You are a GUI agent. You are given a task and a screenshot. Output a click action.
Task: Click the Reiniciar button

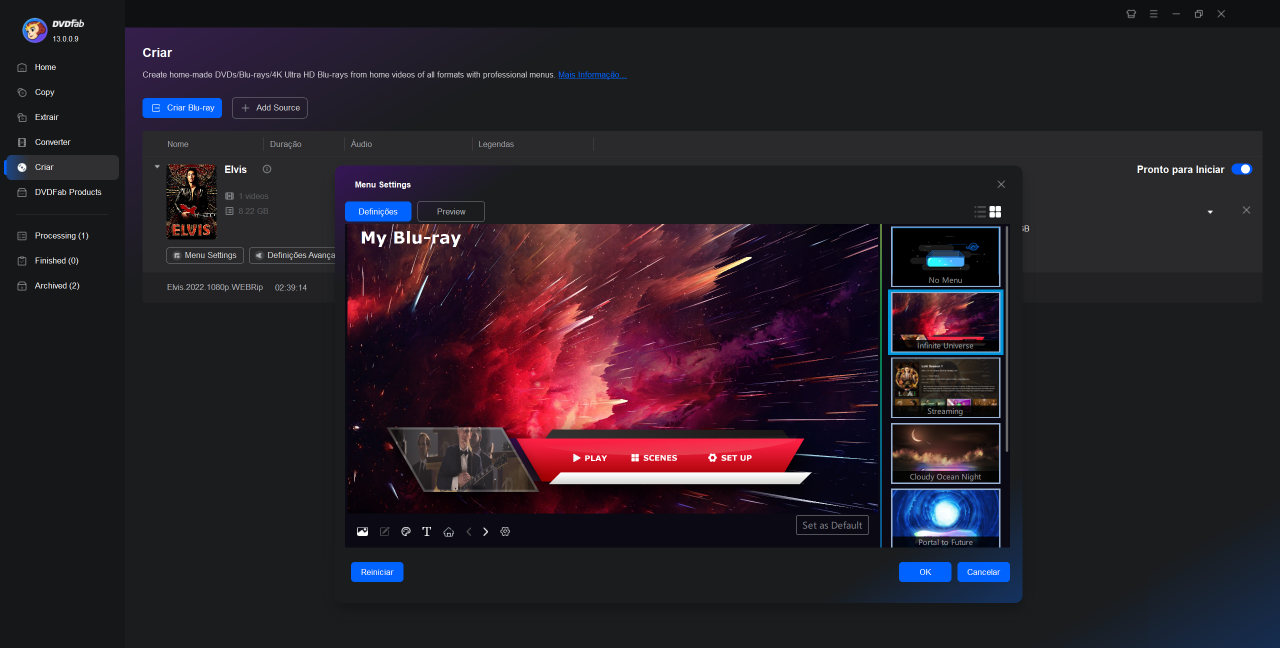click(377, 572)
